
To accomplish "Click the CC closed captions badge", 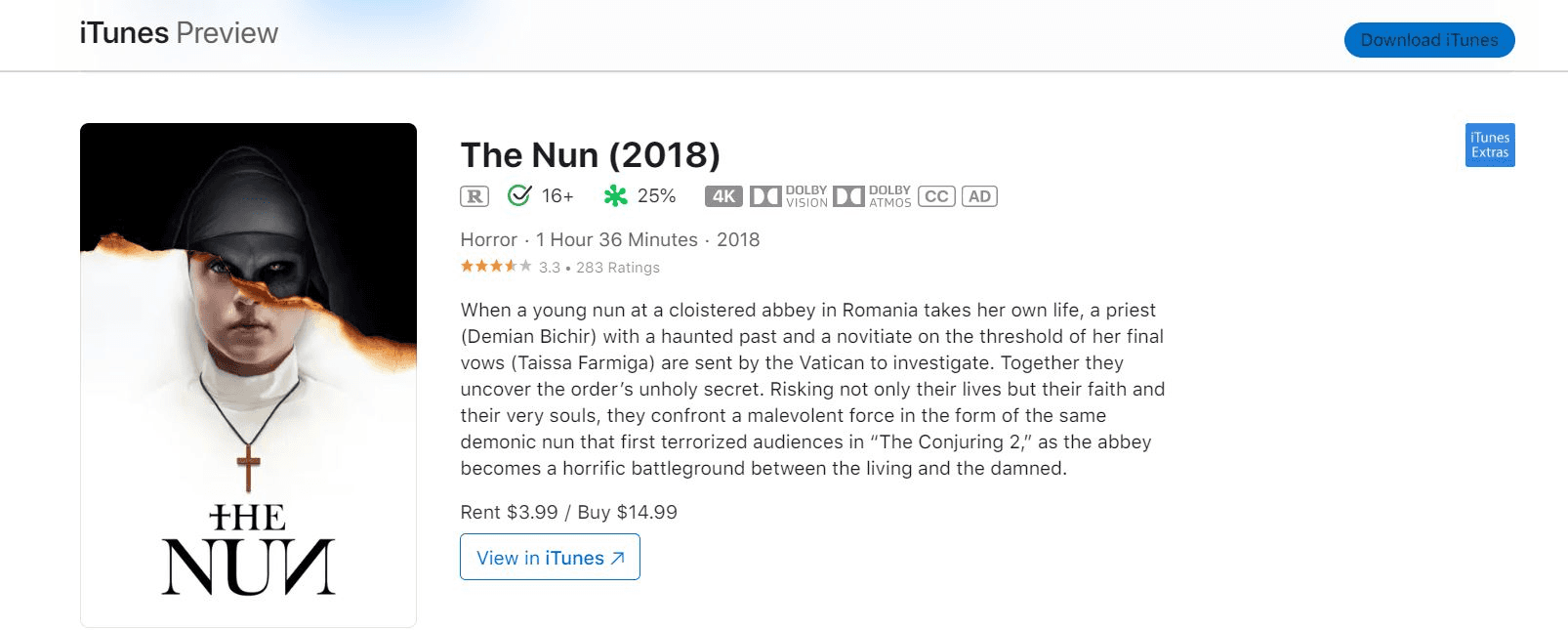I will 936,196.
